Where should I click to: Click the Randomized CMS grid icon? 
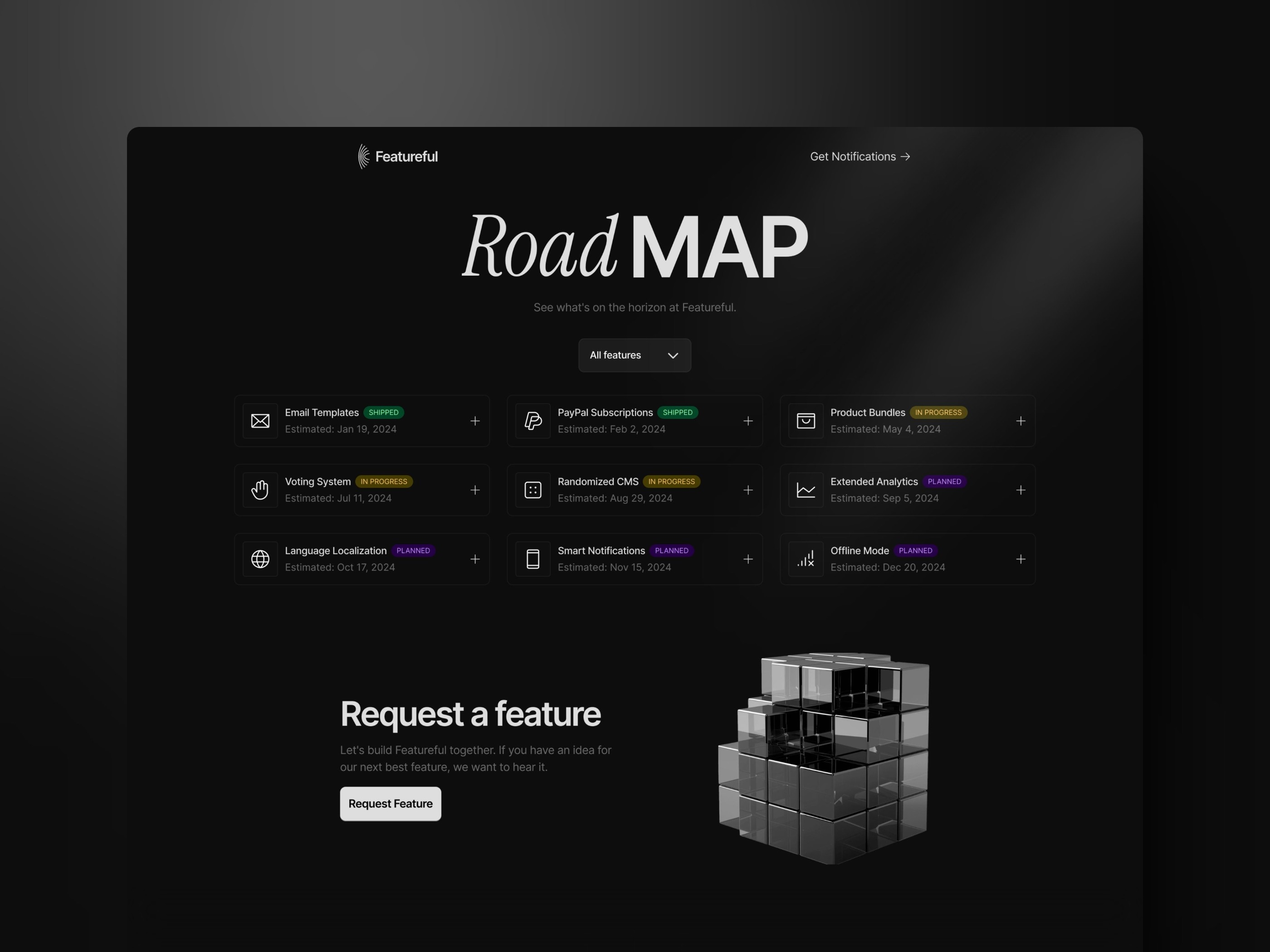coord(533,489)
